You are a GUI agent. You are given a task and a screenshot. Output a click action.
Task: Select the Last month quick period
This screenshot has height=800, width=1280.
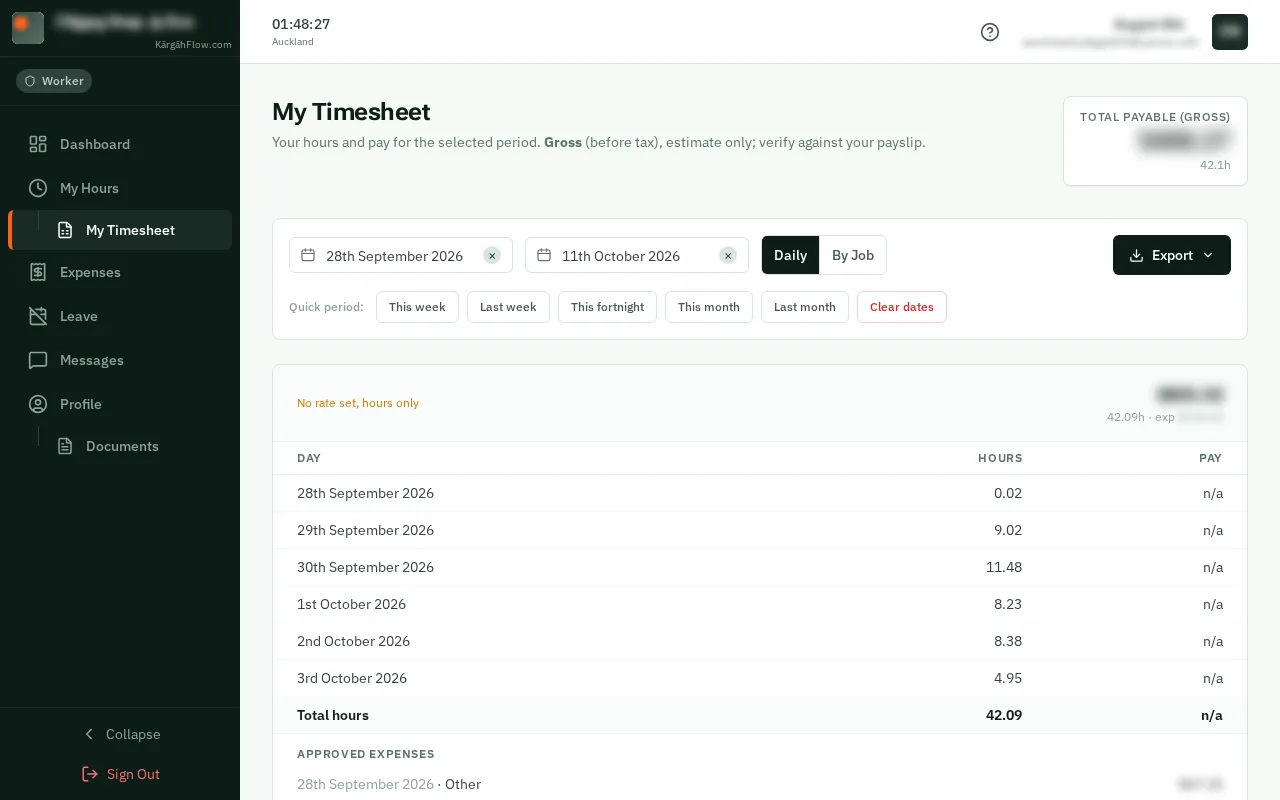point(805,307)
